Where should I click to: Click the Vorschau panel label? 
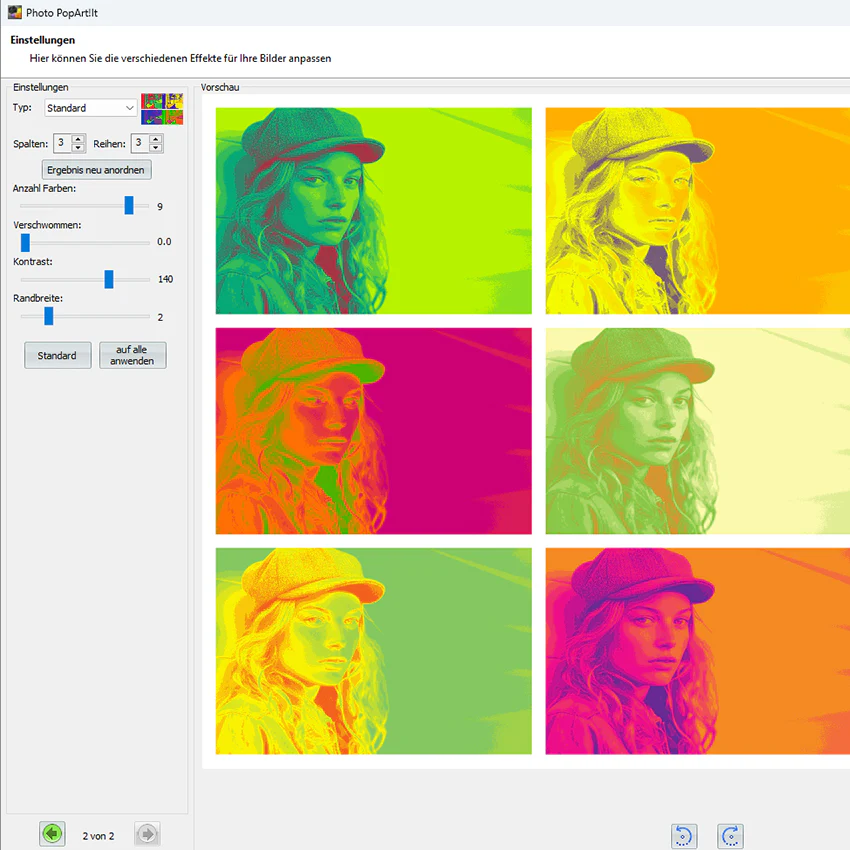(x=220, y=87)
